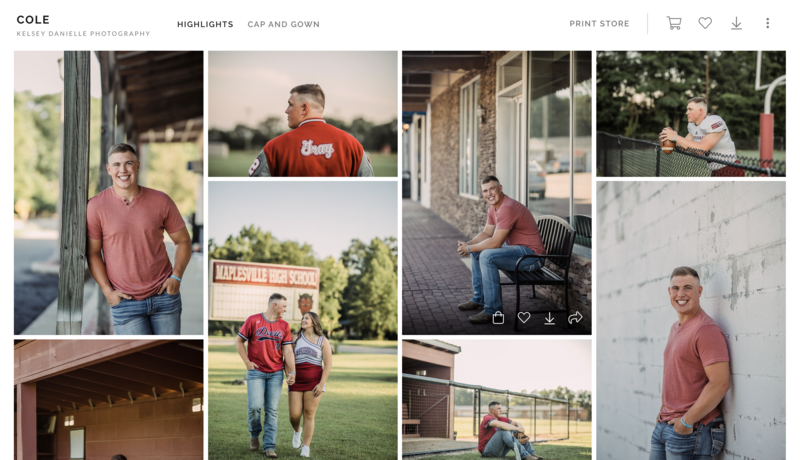Screen dimensions: 800x460
Task: Open the Cap and Gown tab
Action: (284, 24)
